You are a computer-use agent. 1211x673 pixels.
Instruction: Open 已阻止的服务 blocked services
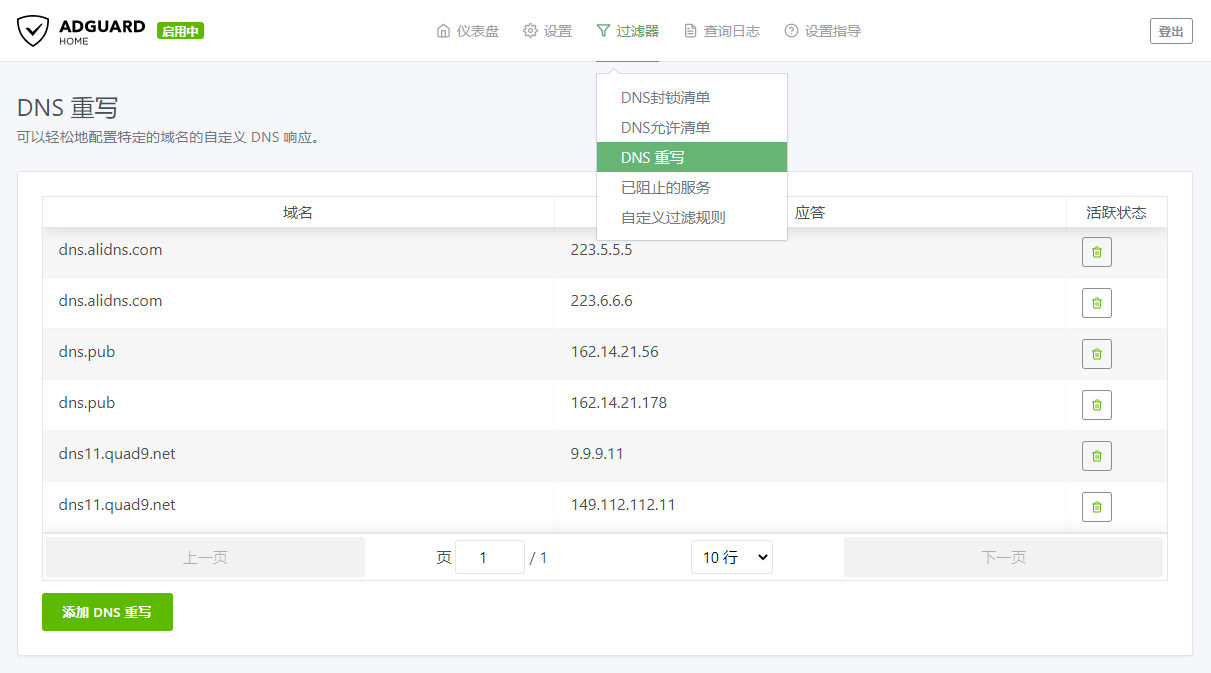tap(665, 188)
